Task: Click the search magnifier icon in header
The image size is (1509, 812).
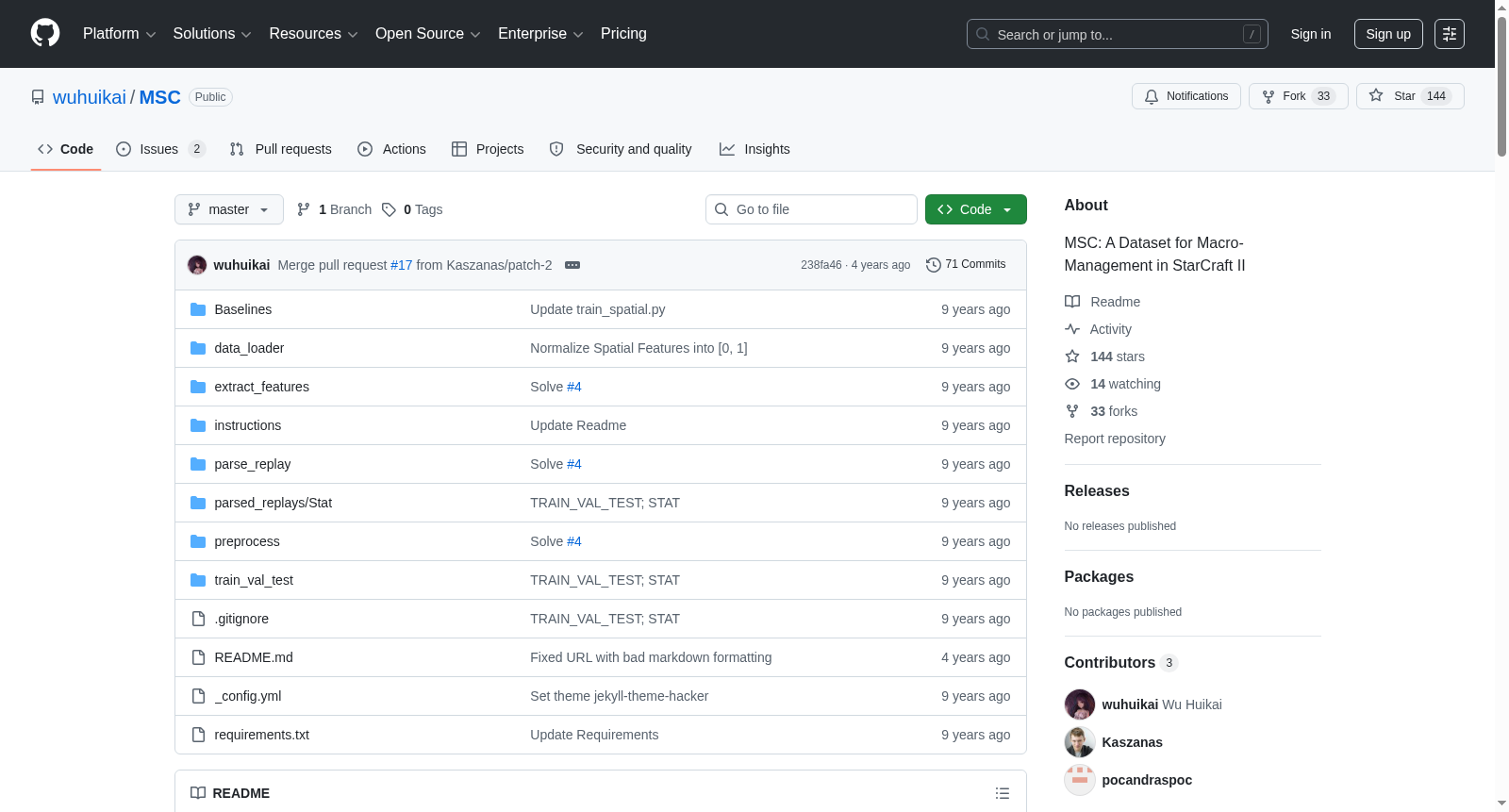Action: [x=983, y=34]
